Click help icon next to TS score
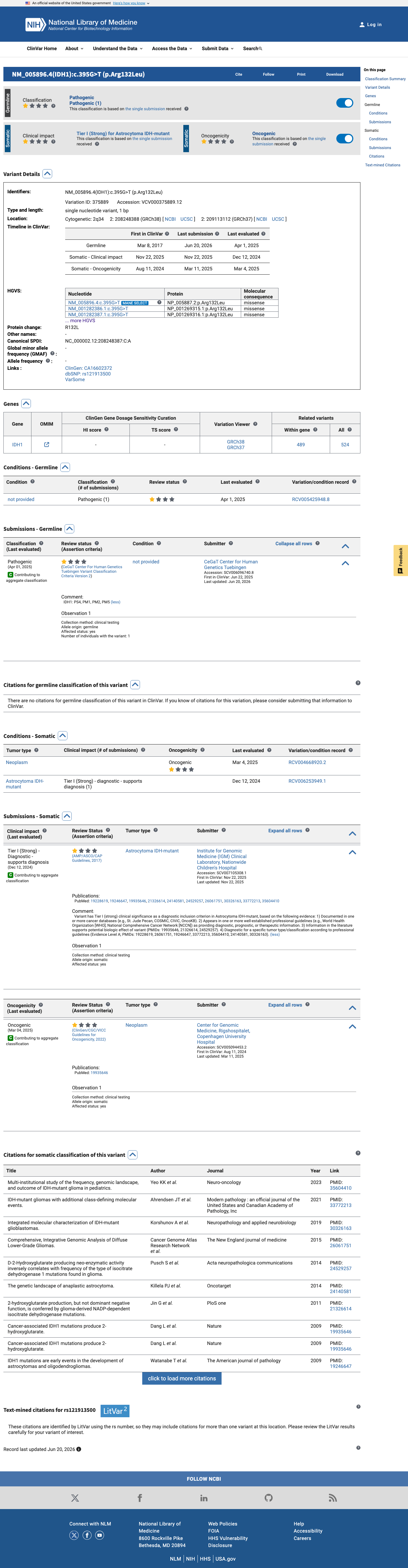 pyautogui.click(x=176, y=430)
